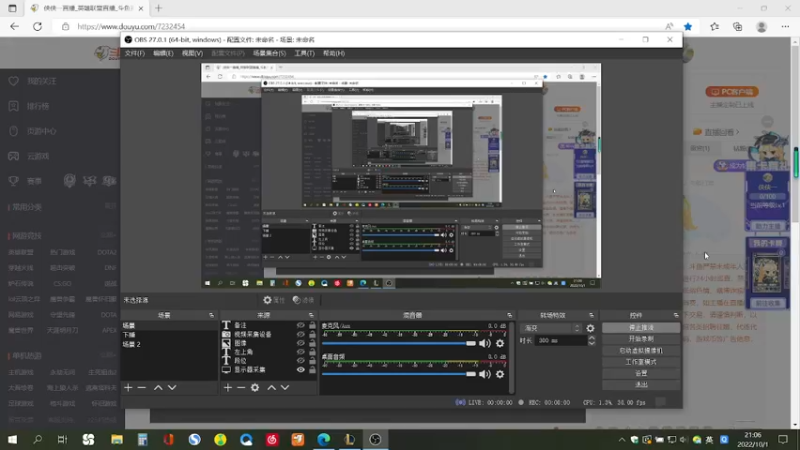800x450 pixels.
Task: Open the 工具(T) menu in OBS
Action: point(305,53)
